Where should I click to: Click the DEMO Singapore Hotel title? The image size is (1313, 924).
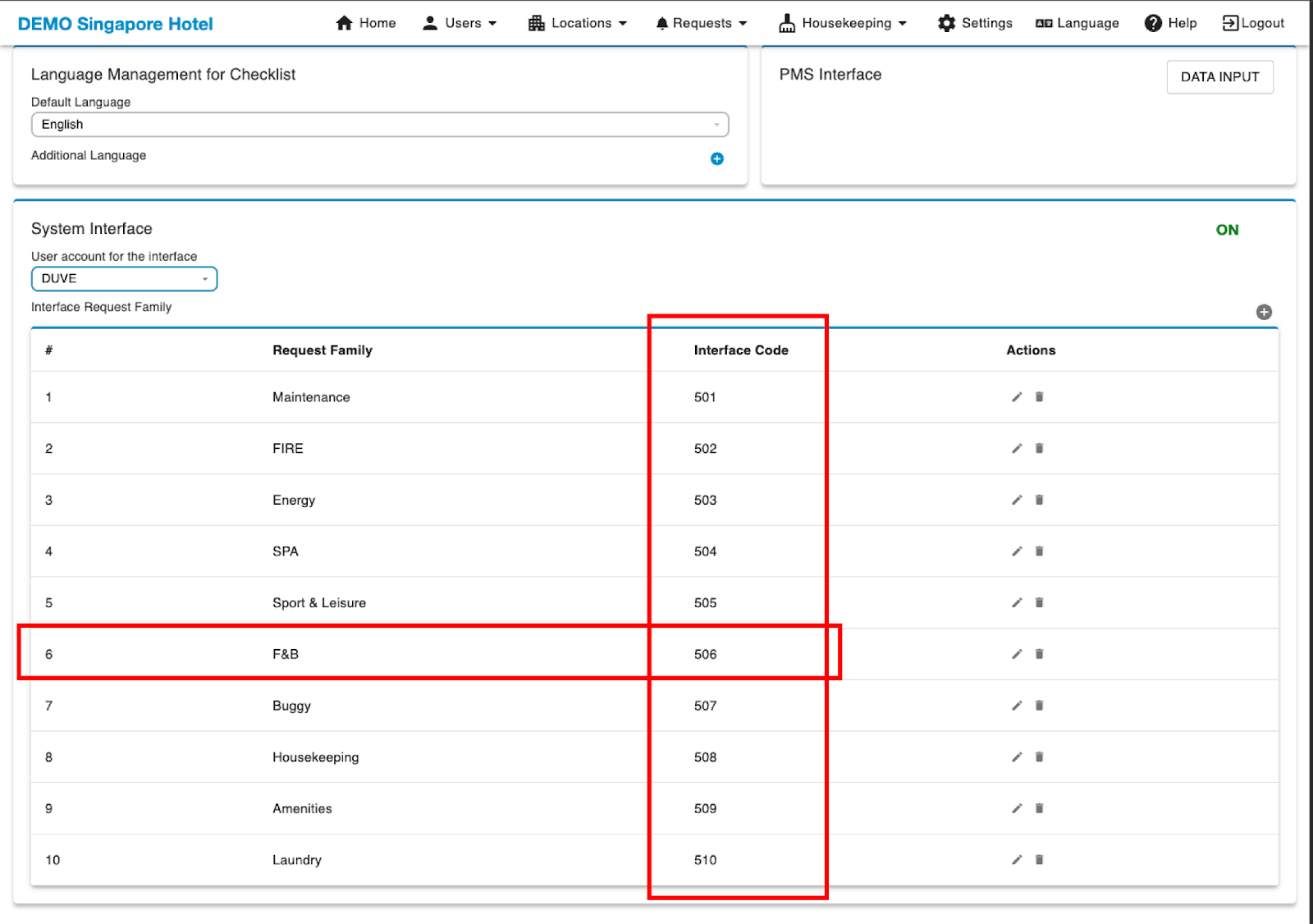[115, 24]
